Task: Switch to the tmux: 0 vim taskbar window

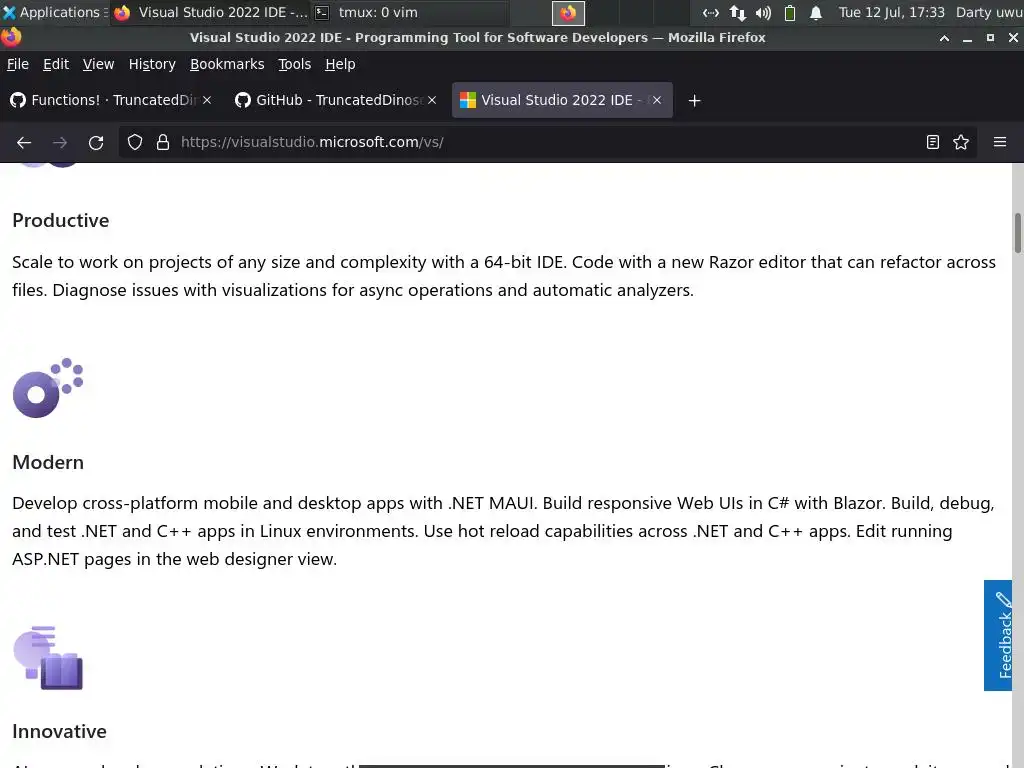Action: point(409,12)
